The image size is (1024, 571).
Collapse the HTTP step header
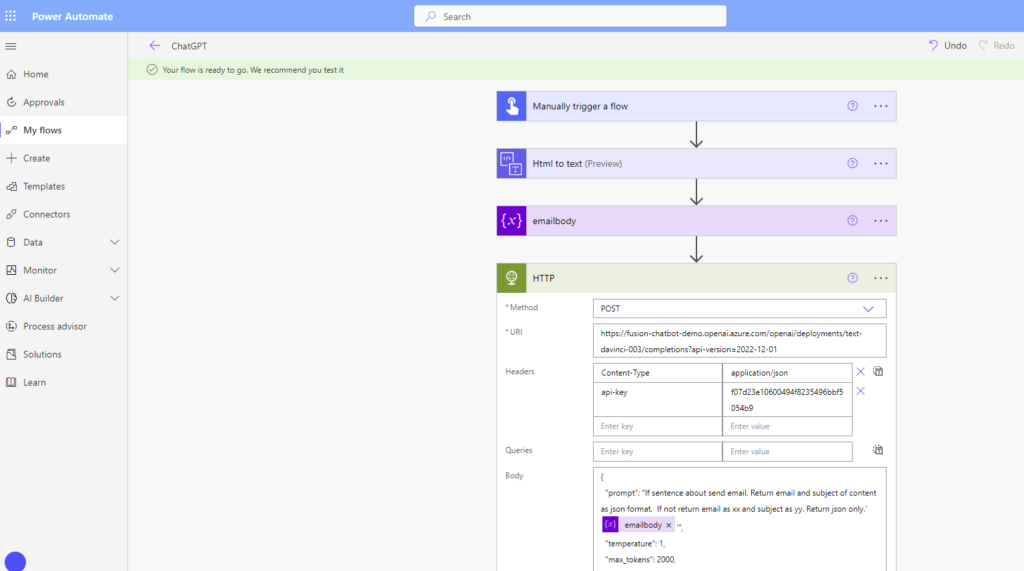[696, 278]
